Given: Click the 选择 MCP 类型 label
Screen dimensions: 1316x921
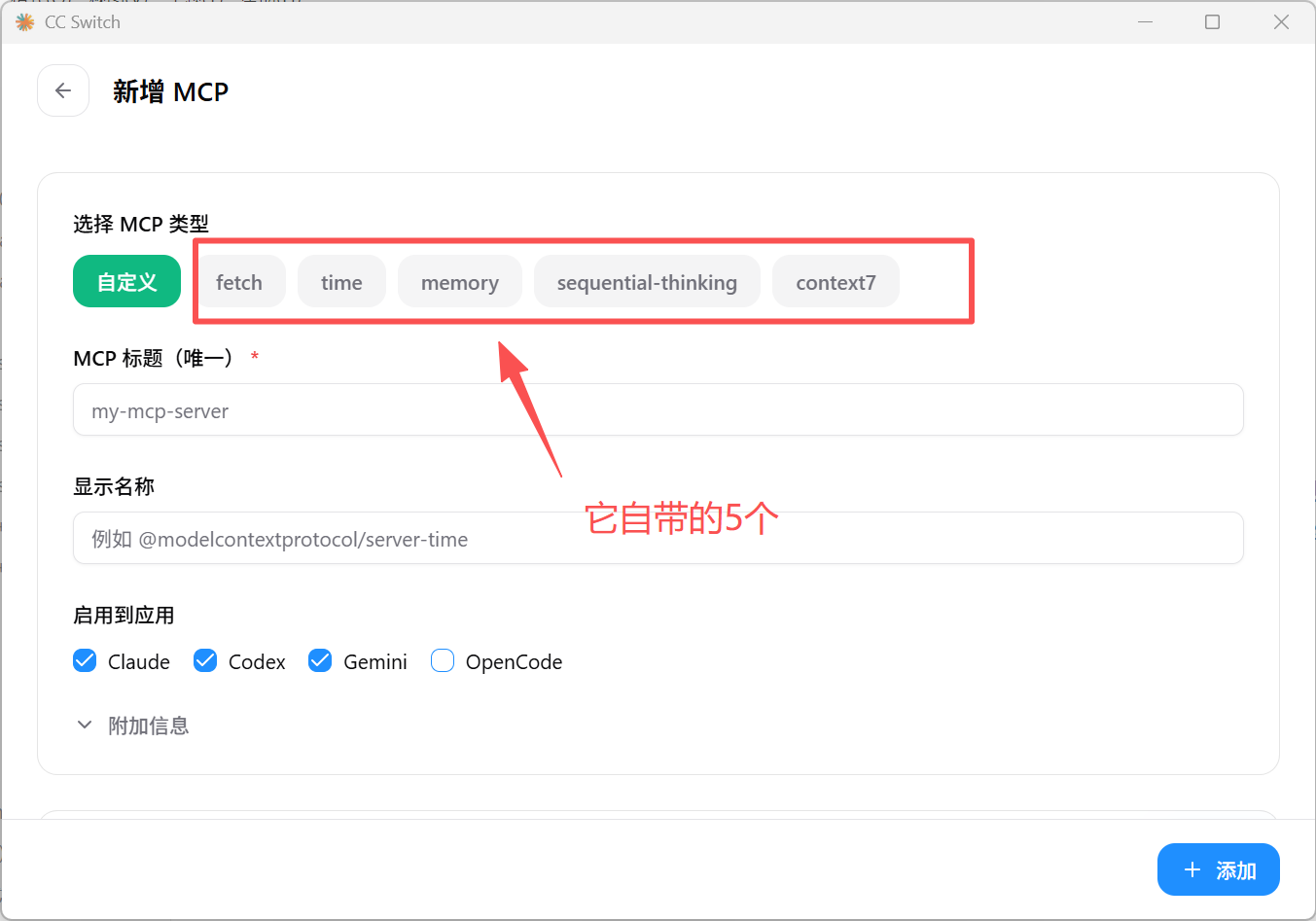Looking at the screenshot, I should [x=141, y=224].
